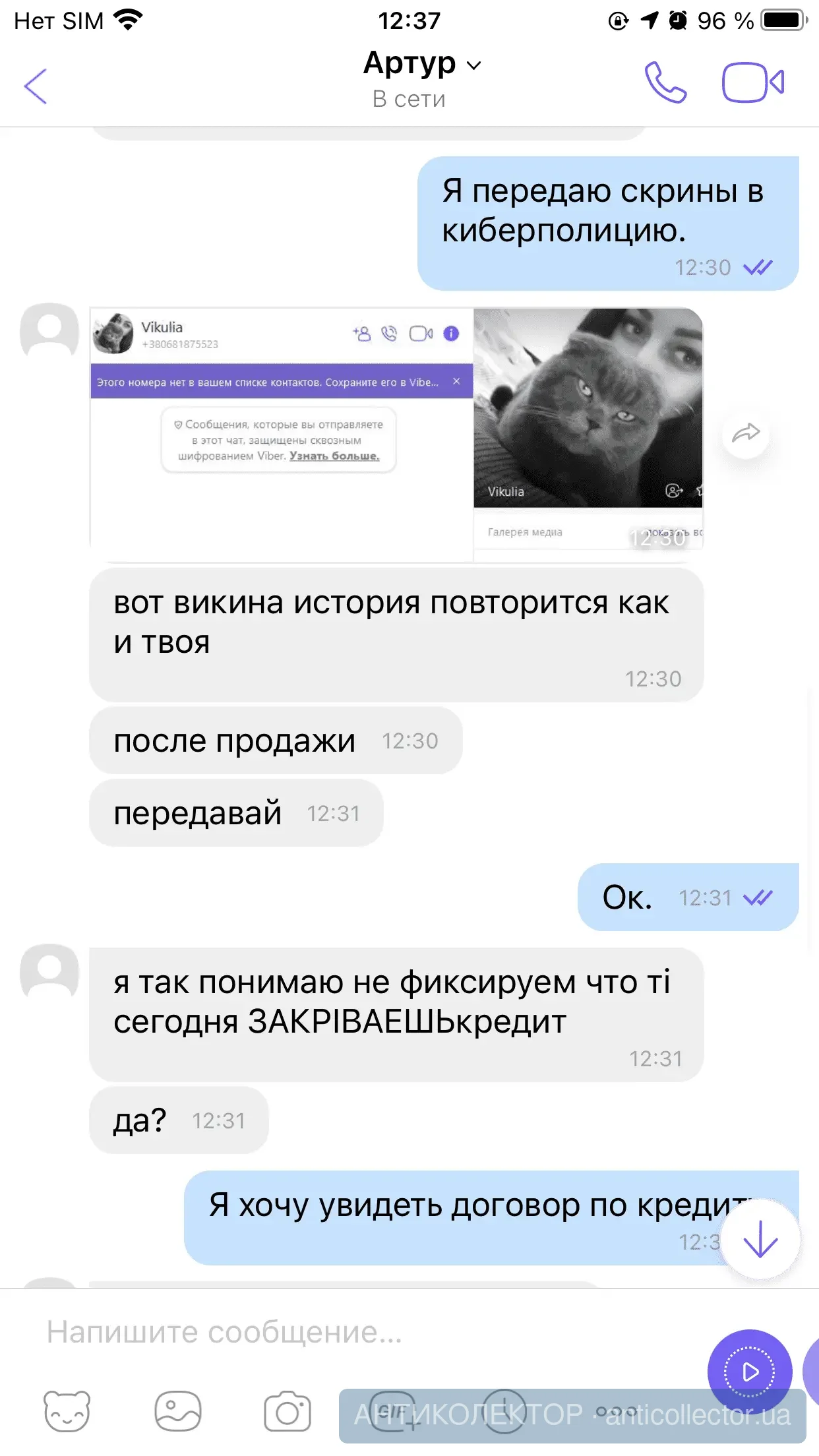Open the anticollector.ua watermark banner
This screenshot has width=819, height=1456.
(572, 1416)
